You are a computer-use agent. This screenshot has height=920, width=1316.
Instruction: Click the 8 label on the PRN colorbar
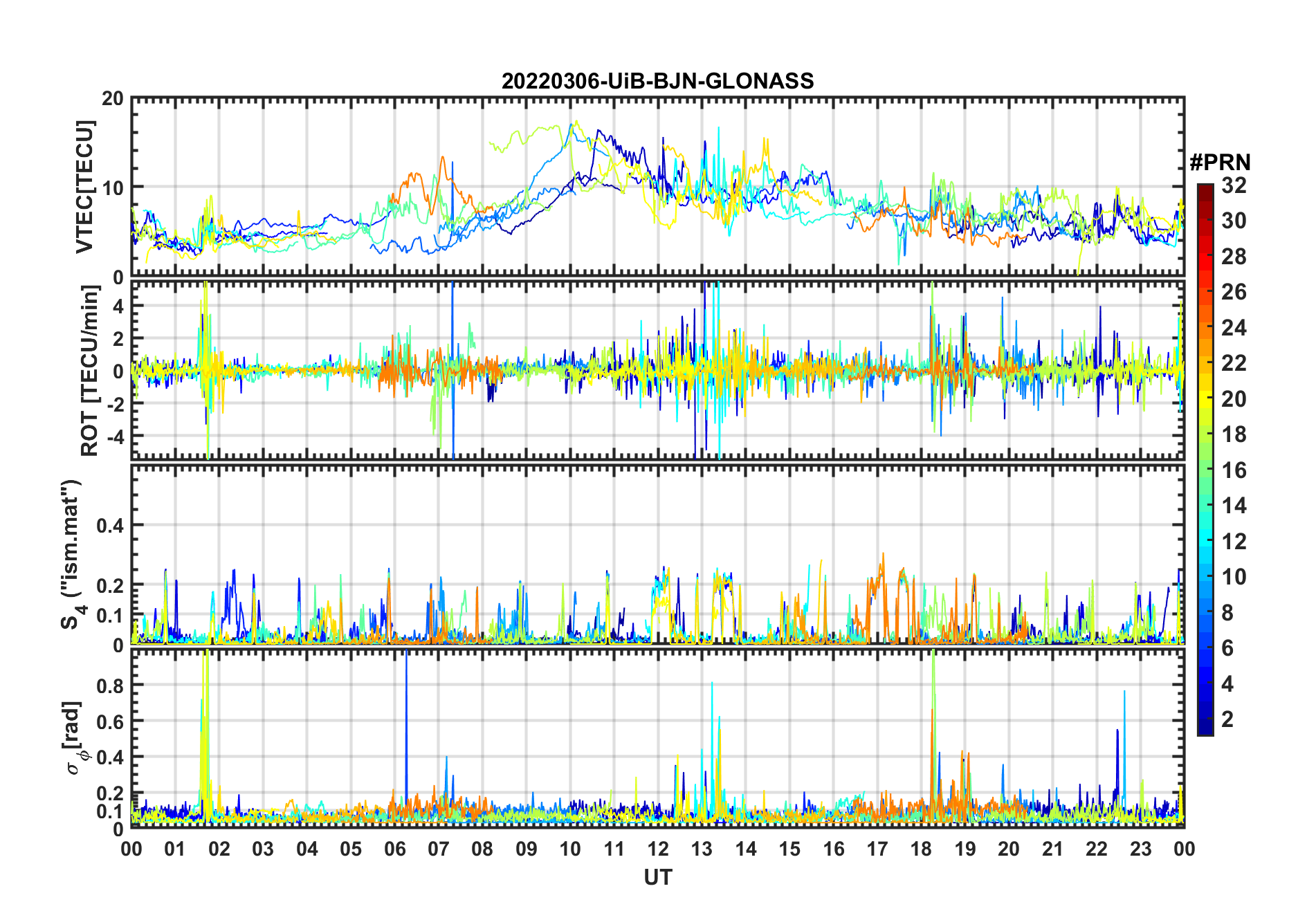(1228, 613)
